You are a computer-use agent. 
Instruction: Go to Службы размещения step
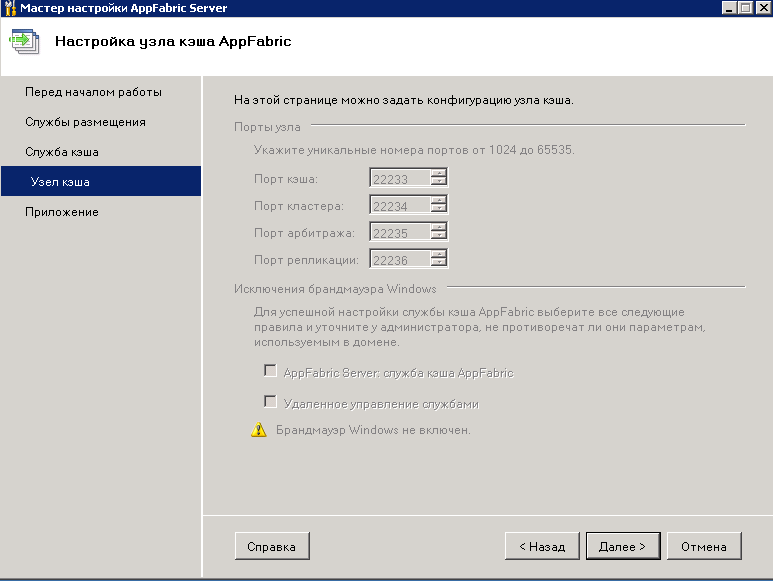[85, 122]
